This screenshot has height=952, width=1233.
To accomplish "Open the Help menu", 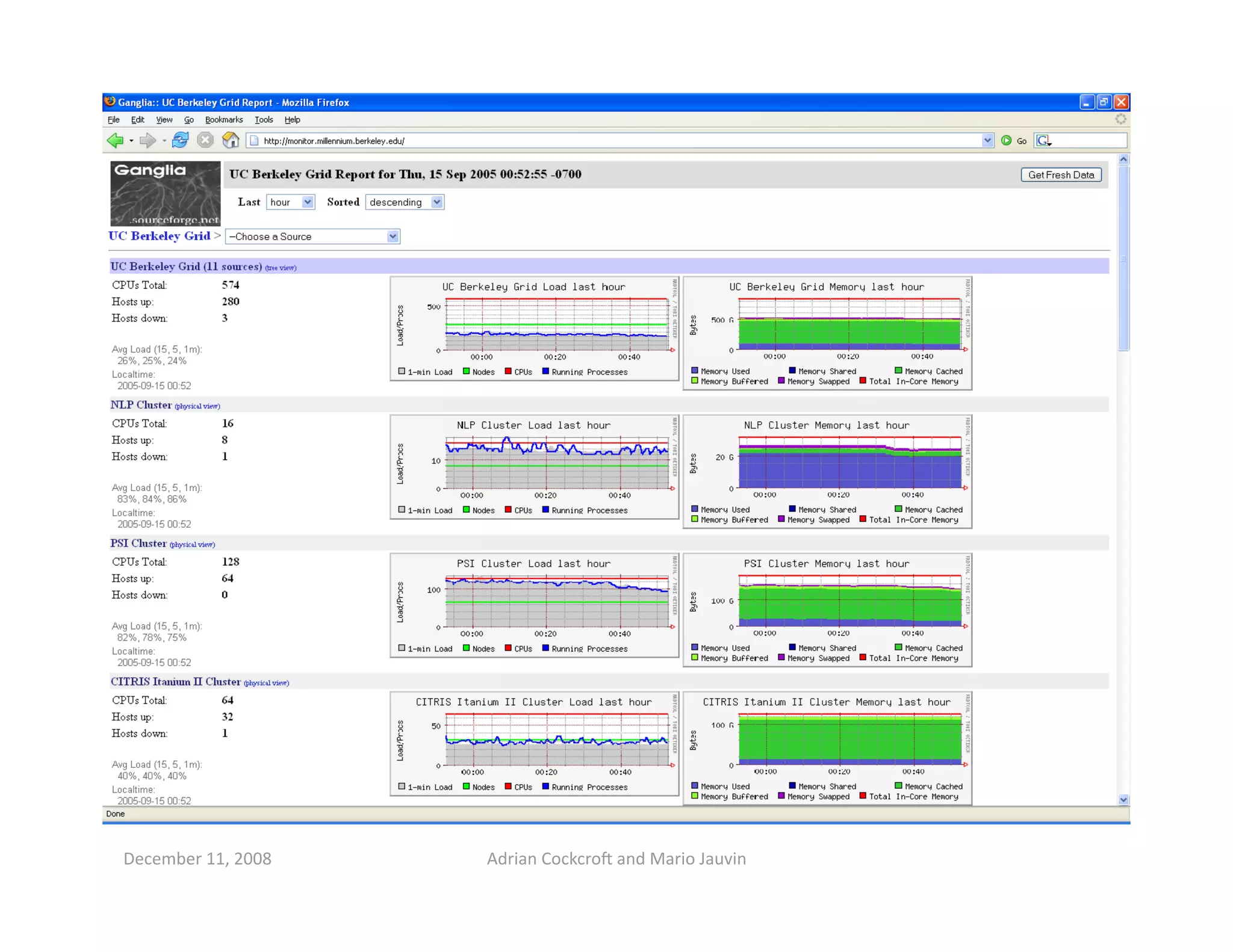I will (x=292, y=120).
